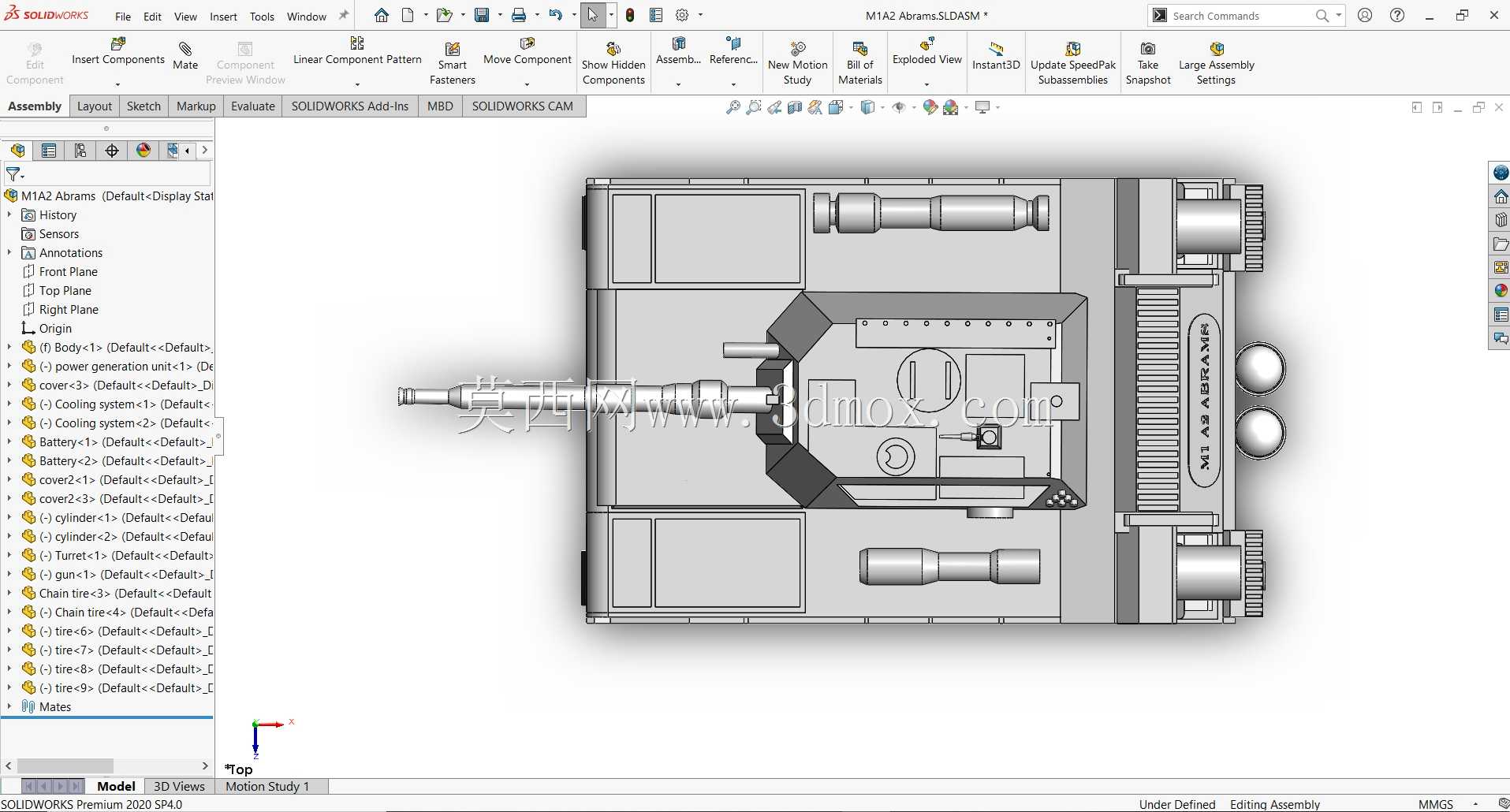Switch to the Evaluate ribbon tab
The width and height of the screenshot is (1510, 812).
point(253,106)
